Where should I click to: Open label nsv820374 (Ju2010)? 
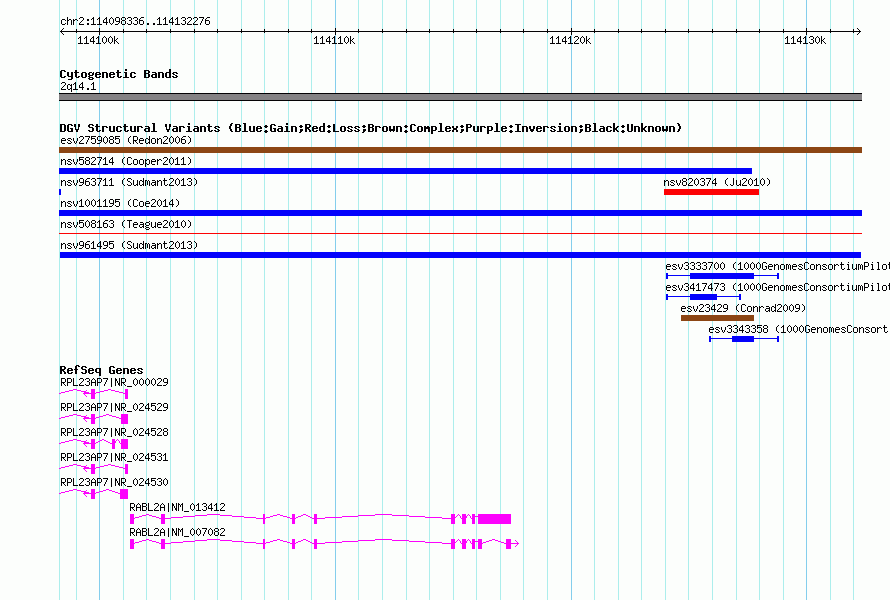pyautogui.click(x=717, y=182)
